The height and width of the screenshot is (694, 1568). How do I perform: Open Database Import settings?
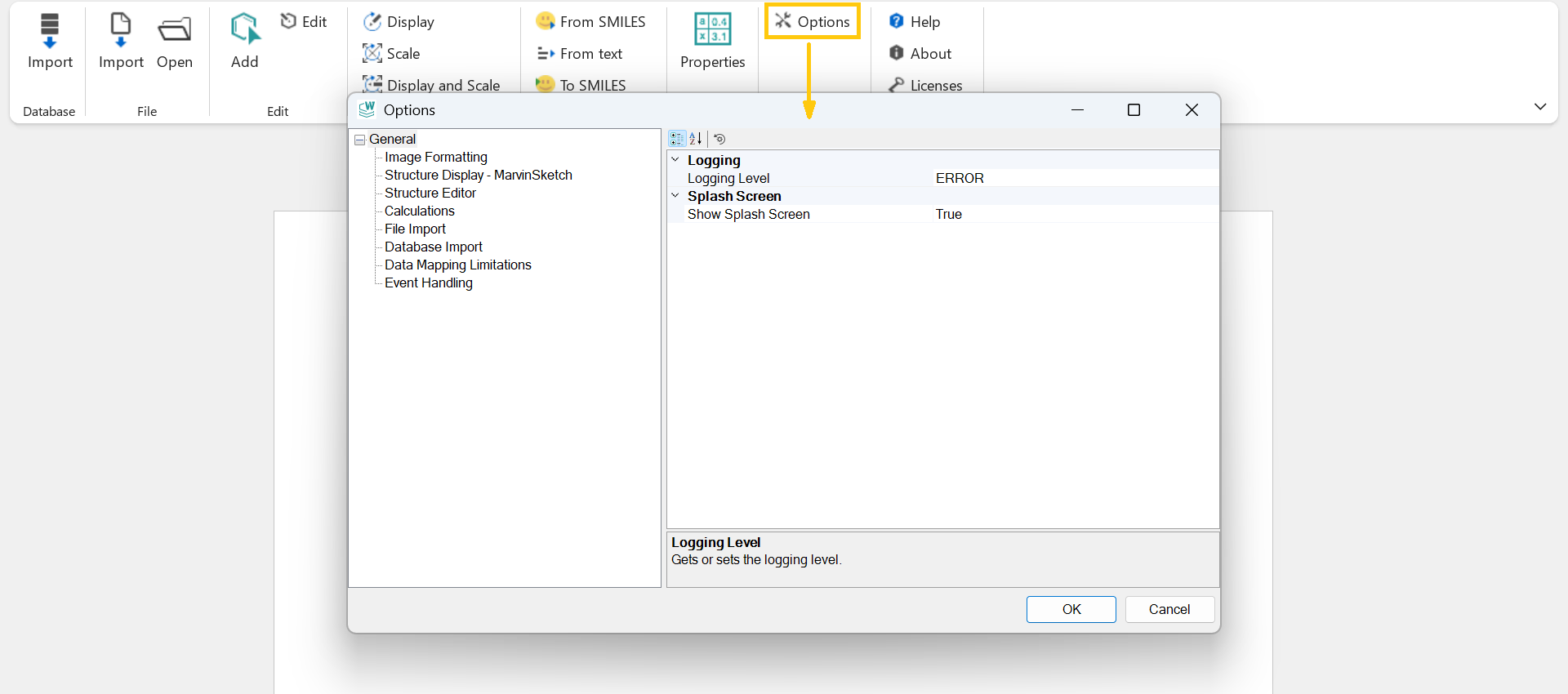coord(434,247)
